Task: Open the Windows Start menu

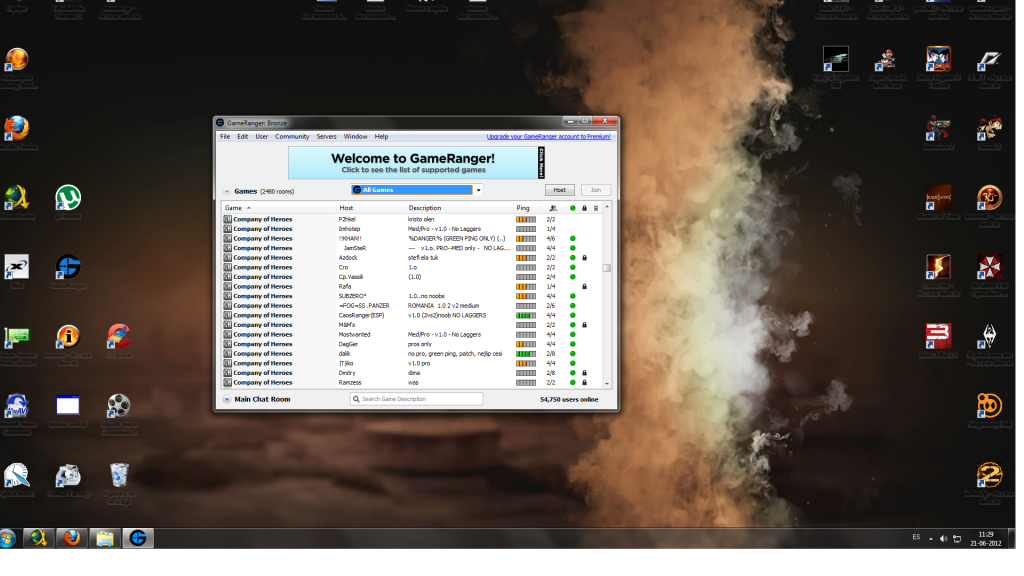Action: coord(8,538)
